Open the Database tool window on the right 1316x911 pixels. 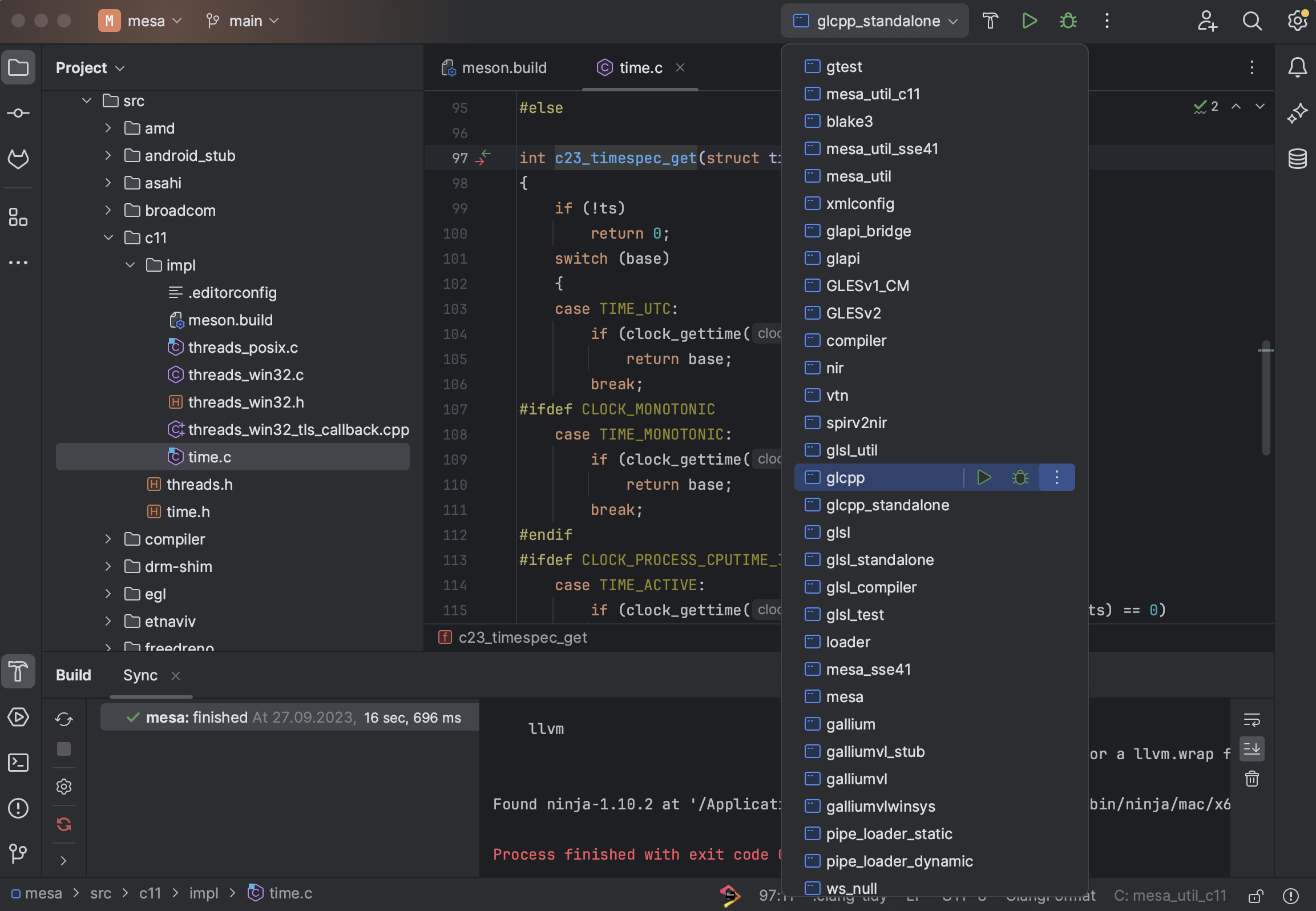coord(1297,159)
